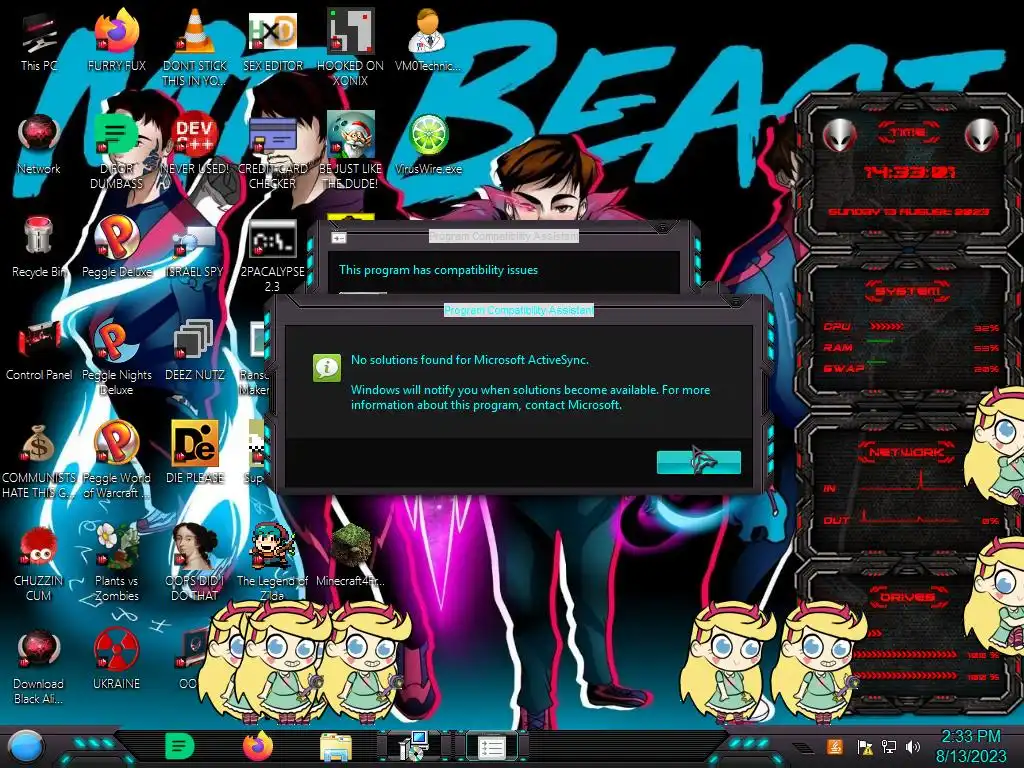Click the green info icon in the dialog
The height and width of the screenshot is (768, 1024).
[327, 368]
